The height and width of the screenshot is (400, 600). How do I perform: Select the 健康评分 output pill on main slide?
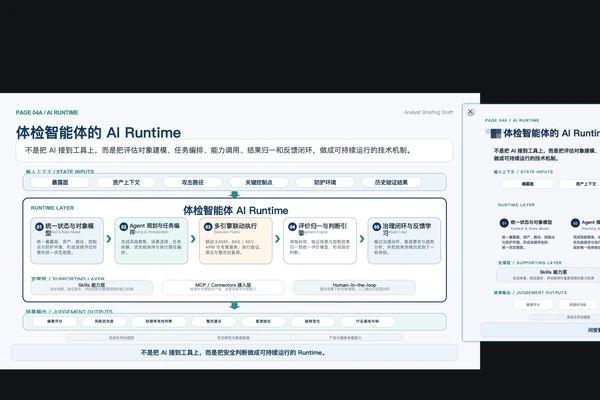click(x=55, y=321)
